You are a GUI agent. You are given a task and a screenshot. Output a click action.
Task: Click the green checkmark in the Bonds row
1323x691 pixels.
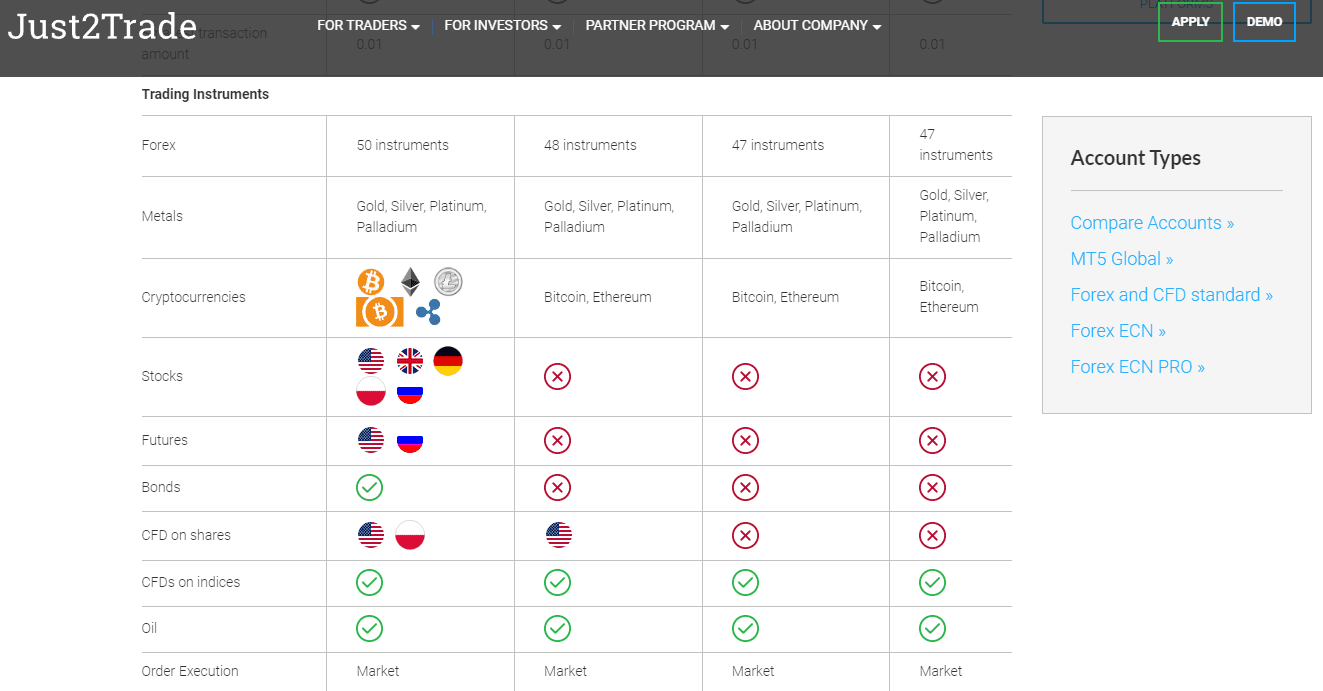370,487
